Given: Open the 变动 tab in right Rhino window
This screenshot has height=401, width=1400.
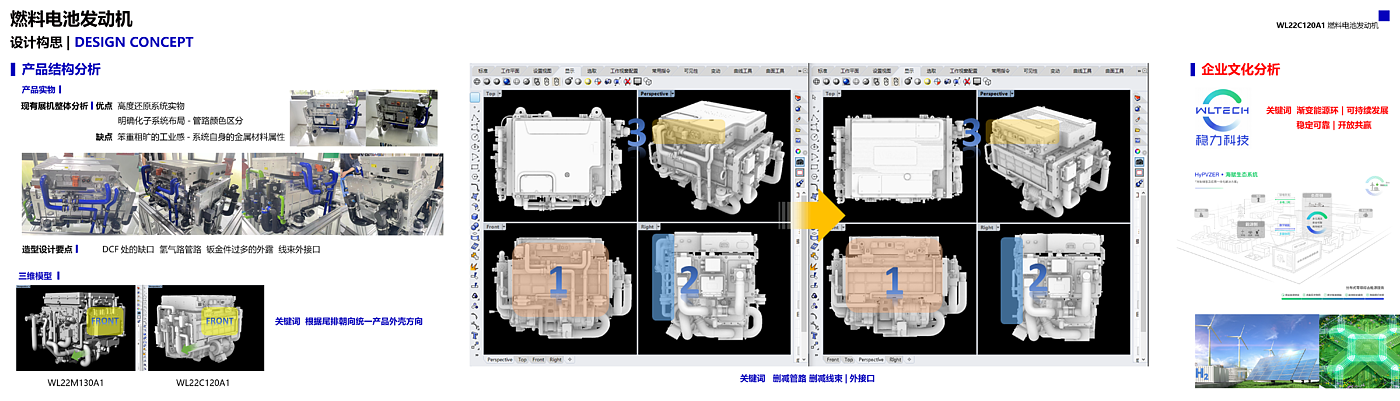Looking at the screenshot, I should pos(1055,71).
